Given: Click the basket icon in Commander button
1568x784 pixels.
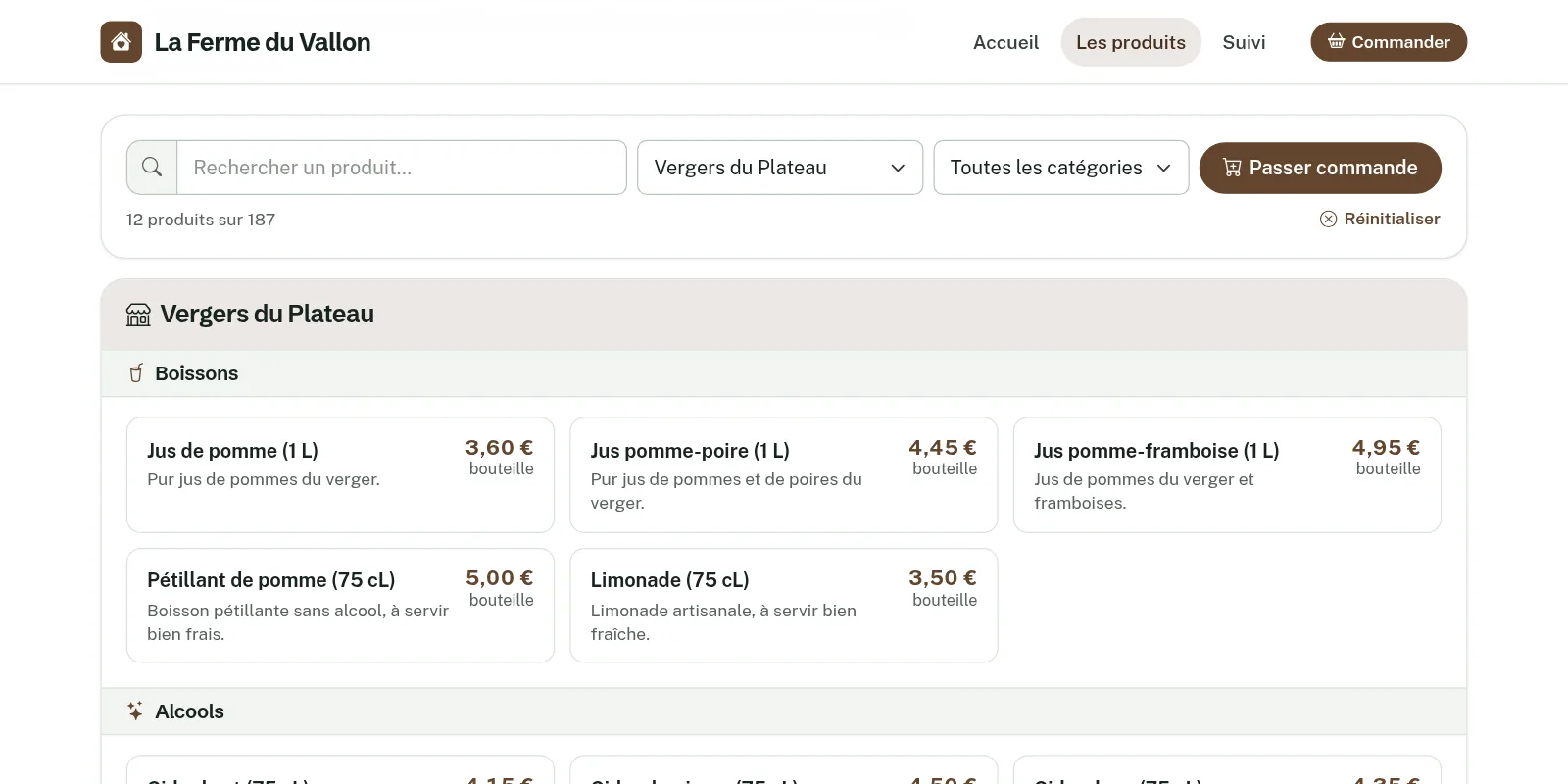Looking at the screenshot, I should click(x=1336, y=42).
